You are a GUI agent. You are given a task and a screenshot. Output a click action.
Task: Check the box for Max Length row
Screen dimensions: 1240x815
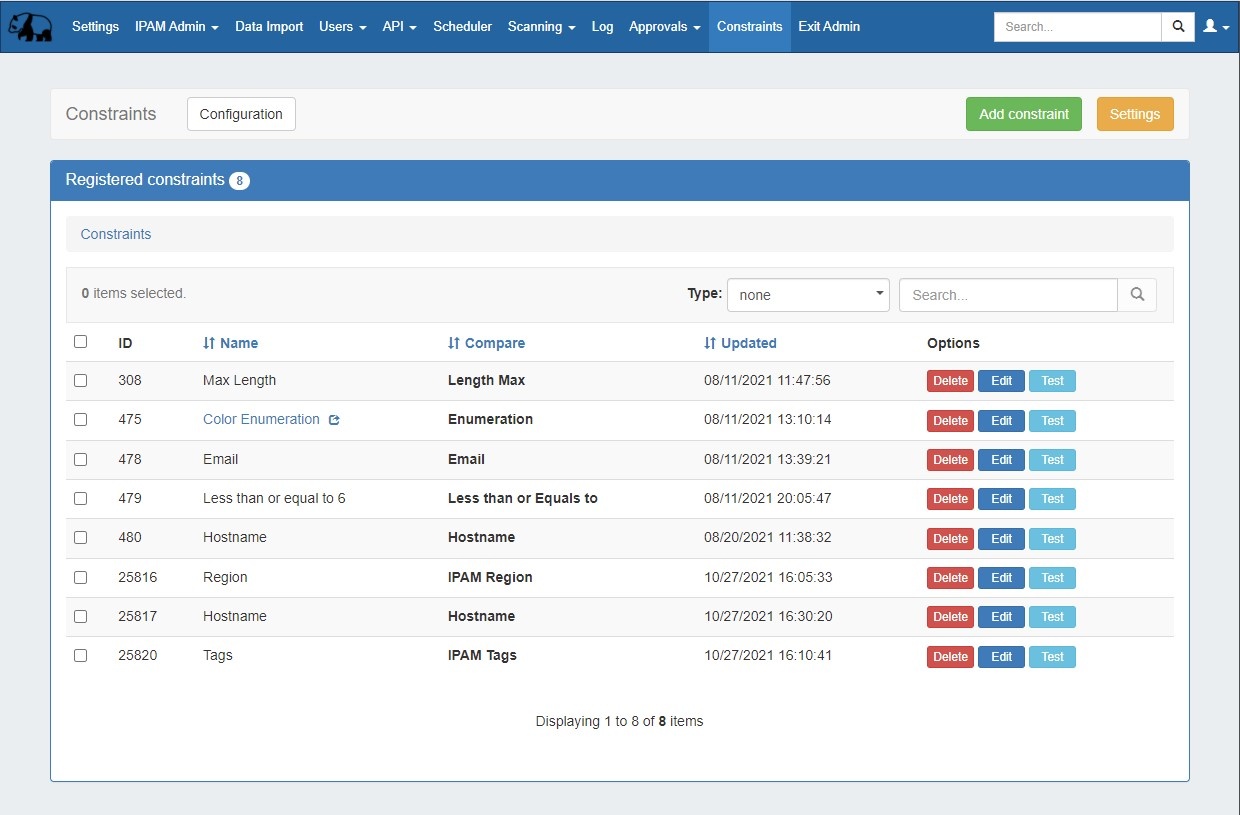pos(81,381)
